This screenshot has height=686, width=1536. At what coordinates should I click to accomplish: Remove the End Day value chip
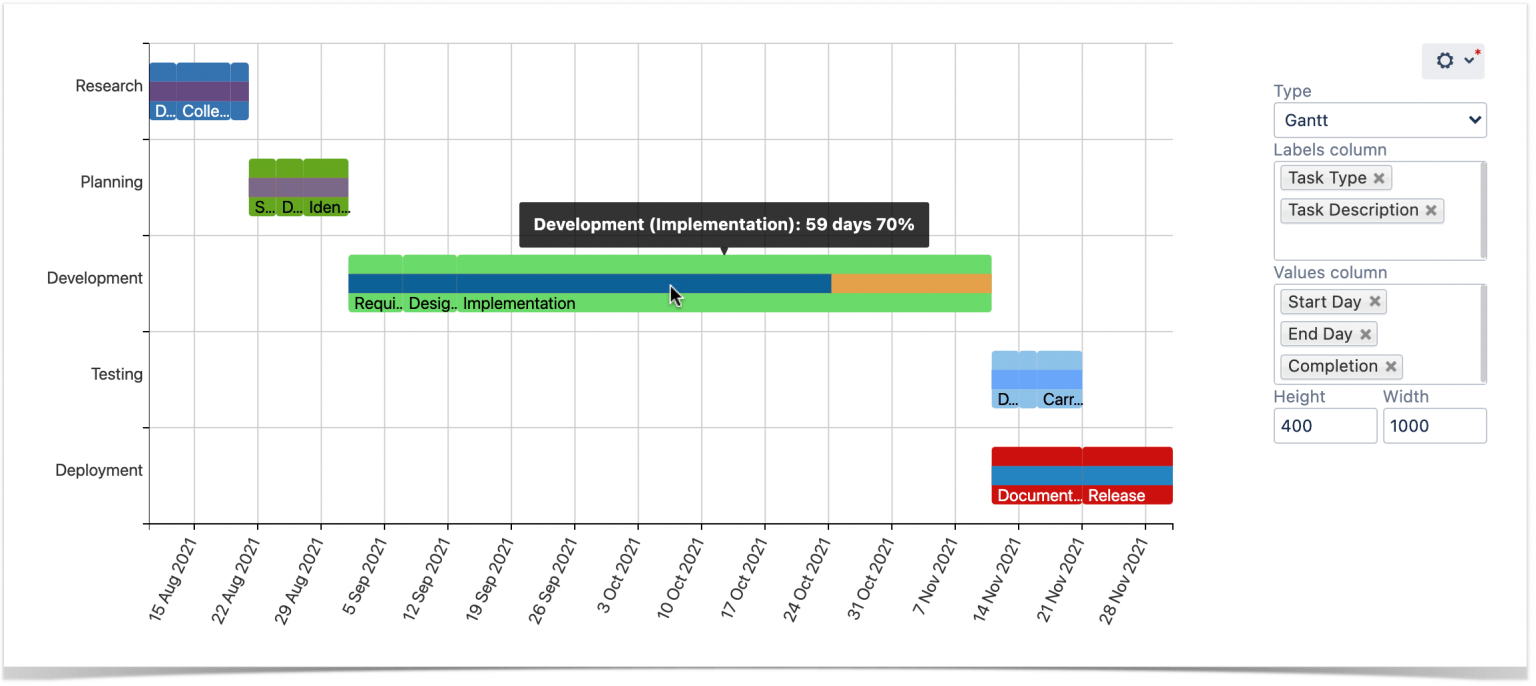[x=1366, y=333]
